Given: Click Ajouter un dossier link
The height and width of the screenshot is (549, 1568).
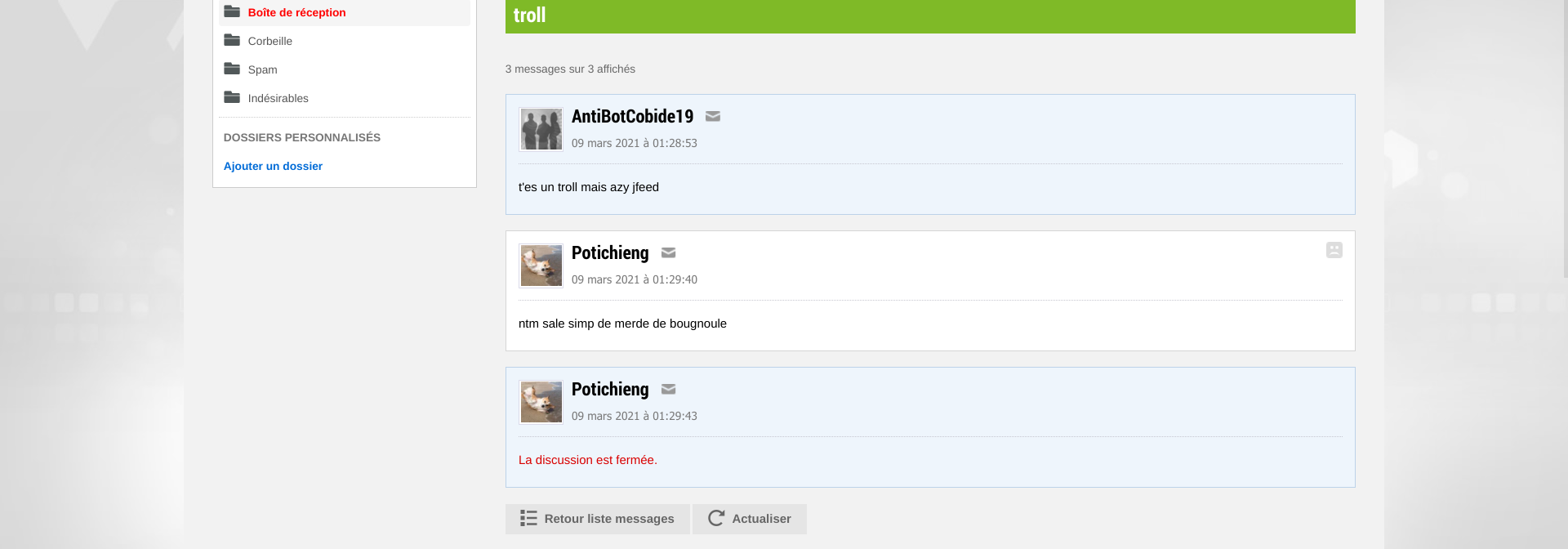Looking at the screenshot, I should pyautogui.click(x=273, y=166).
